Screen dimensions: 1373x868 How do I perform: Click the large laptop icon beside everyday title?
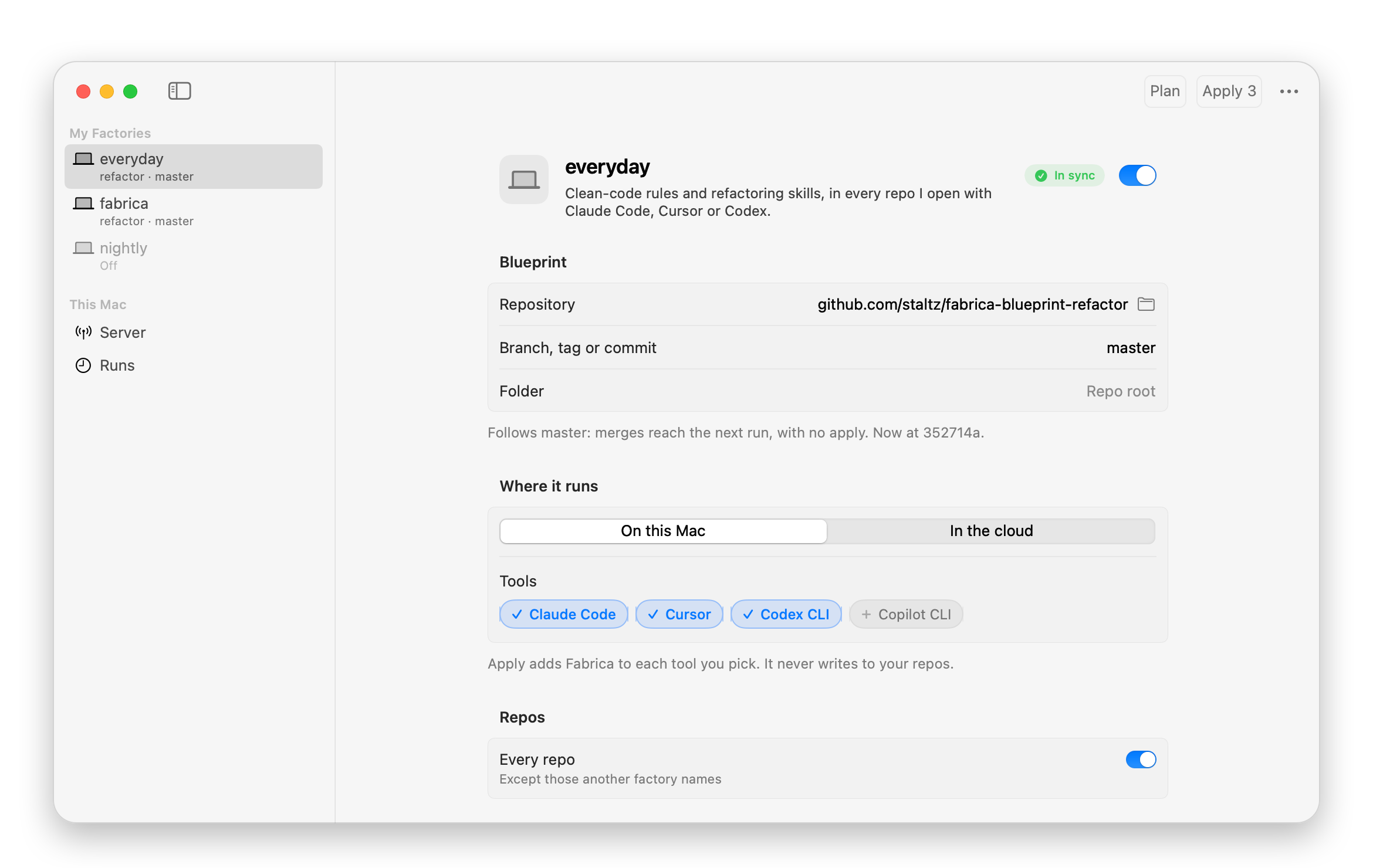524,179
